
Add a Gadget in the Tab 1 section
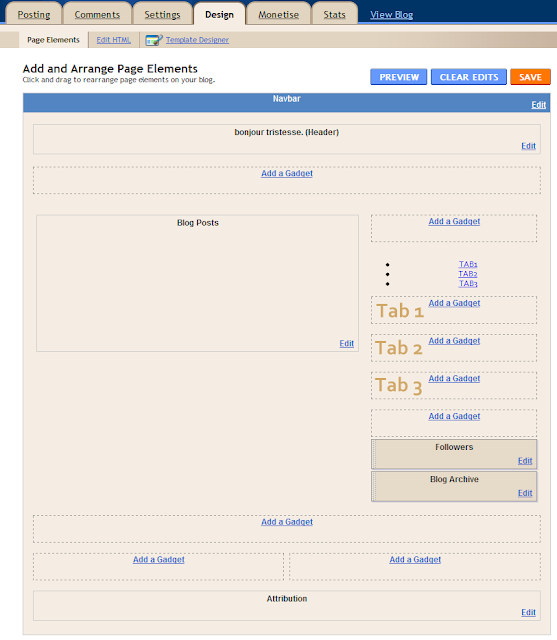tap(454, 303)
